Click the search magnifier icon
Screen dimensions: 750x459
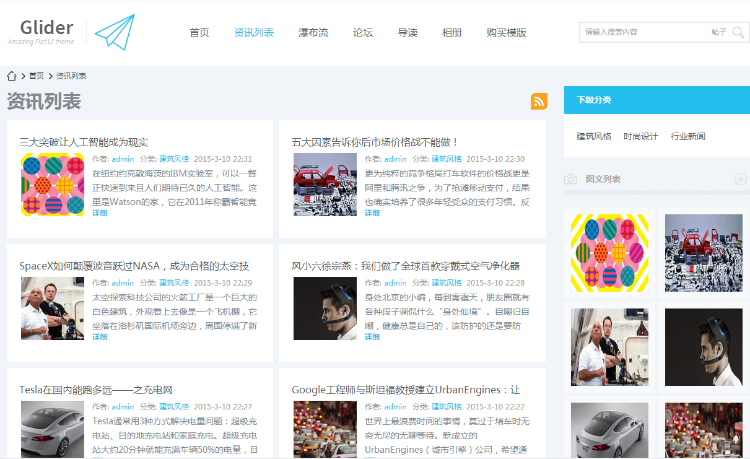coord(738,32)
